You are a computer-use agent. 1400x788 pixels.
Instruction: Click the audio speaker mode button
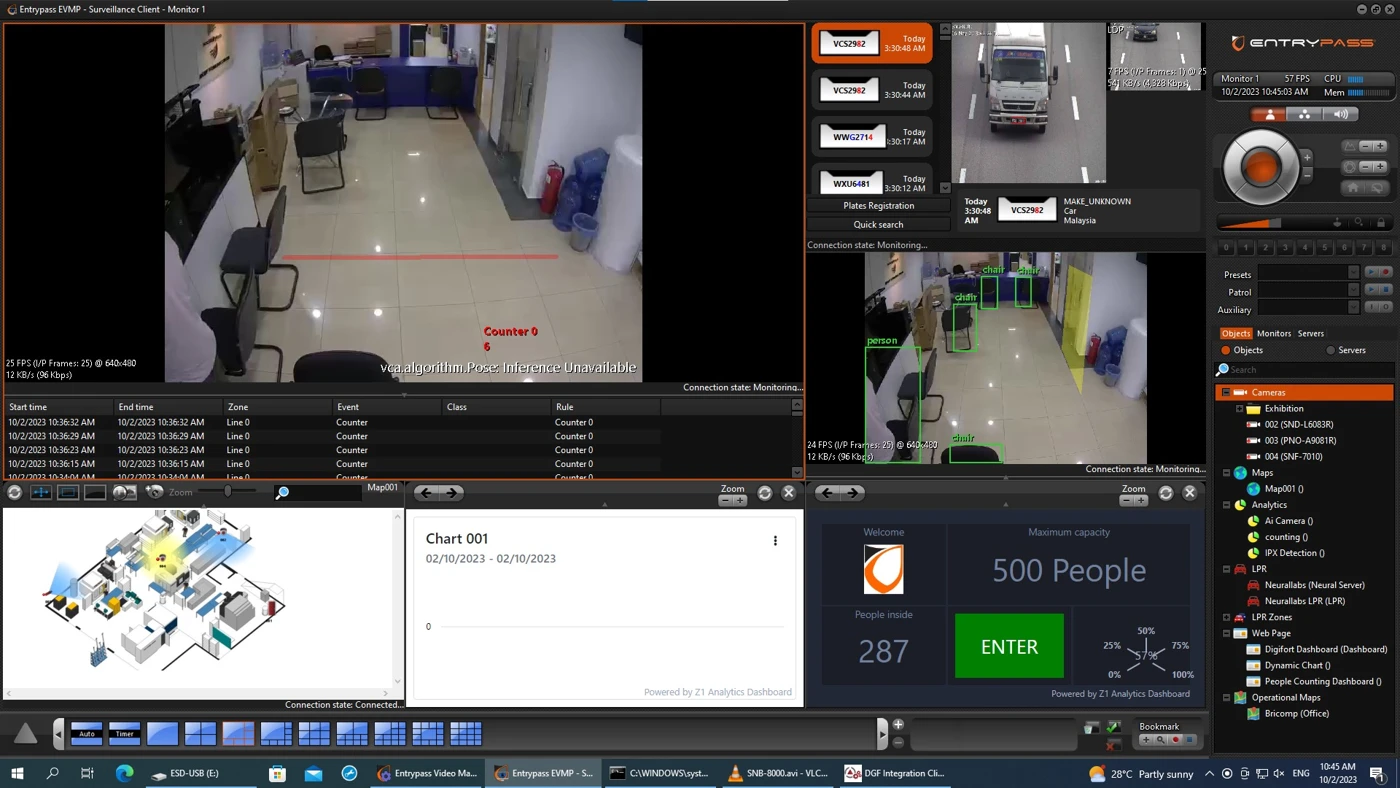(x=1341, y=115)
